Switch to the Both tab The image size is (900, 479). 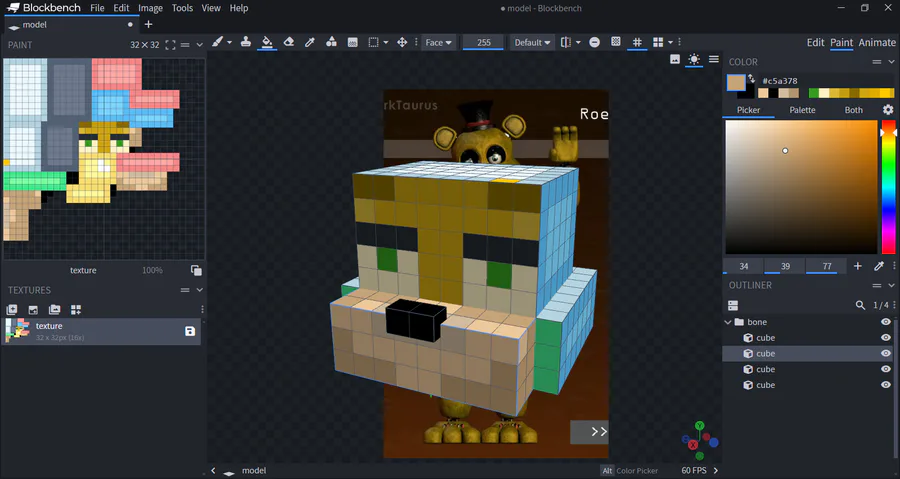pyautogui.click(x=854, y=110)
